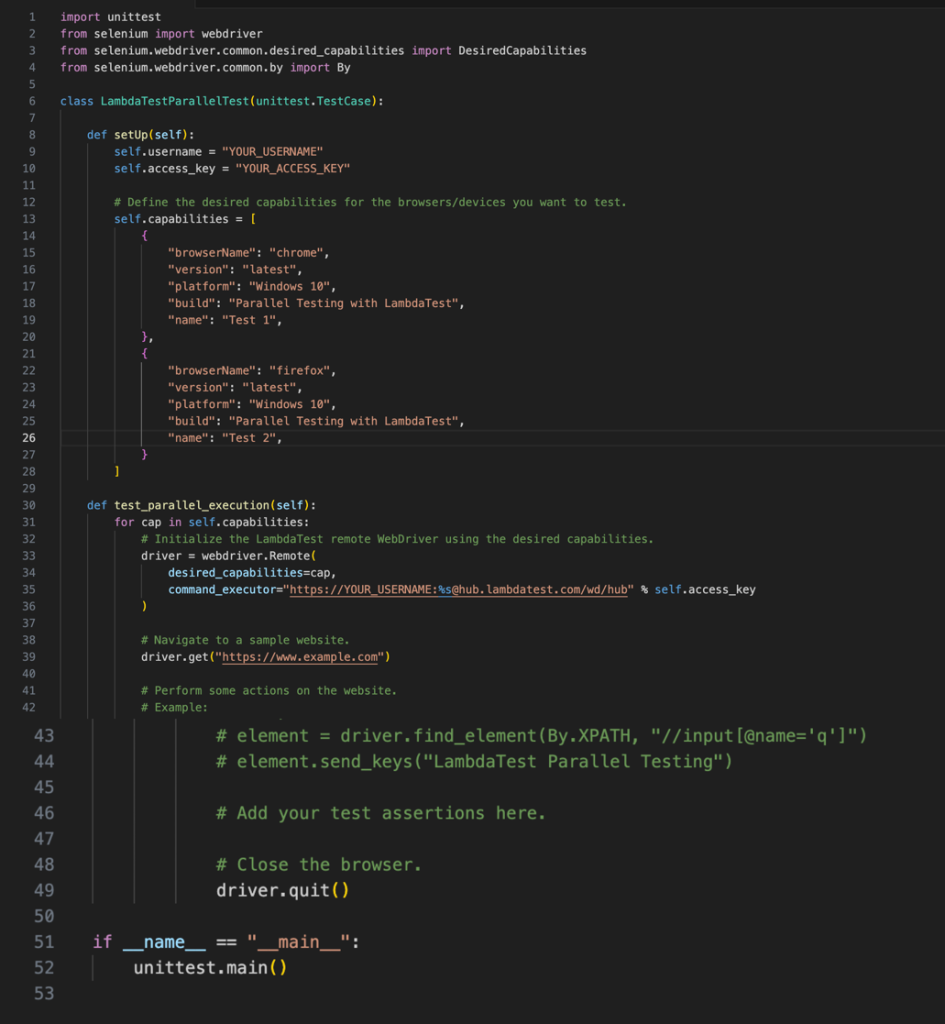Click the "firefox" browserName value
Image resolution: width=945 pixels, height=1024 pixels.
pyautogui.click(x=299, y=371)
